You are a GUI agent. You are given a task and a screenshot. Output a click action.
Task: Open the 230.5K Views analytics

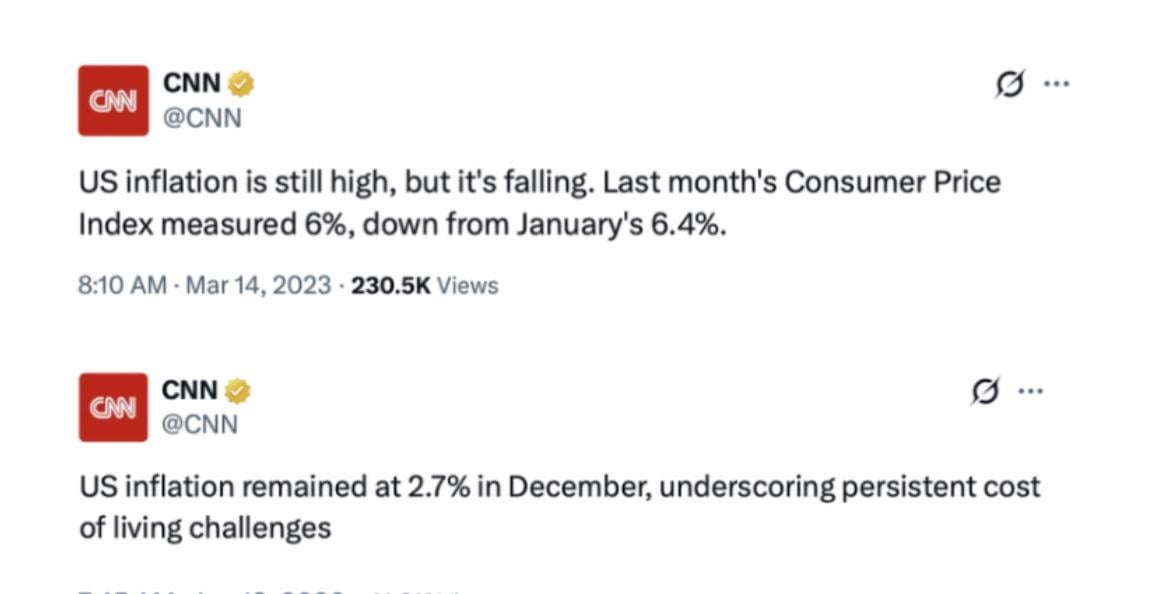[424, 286]
